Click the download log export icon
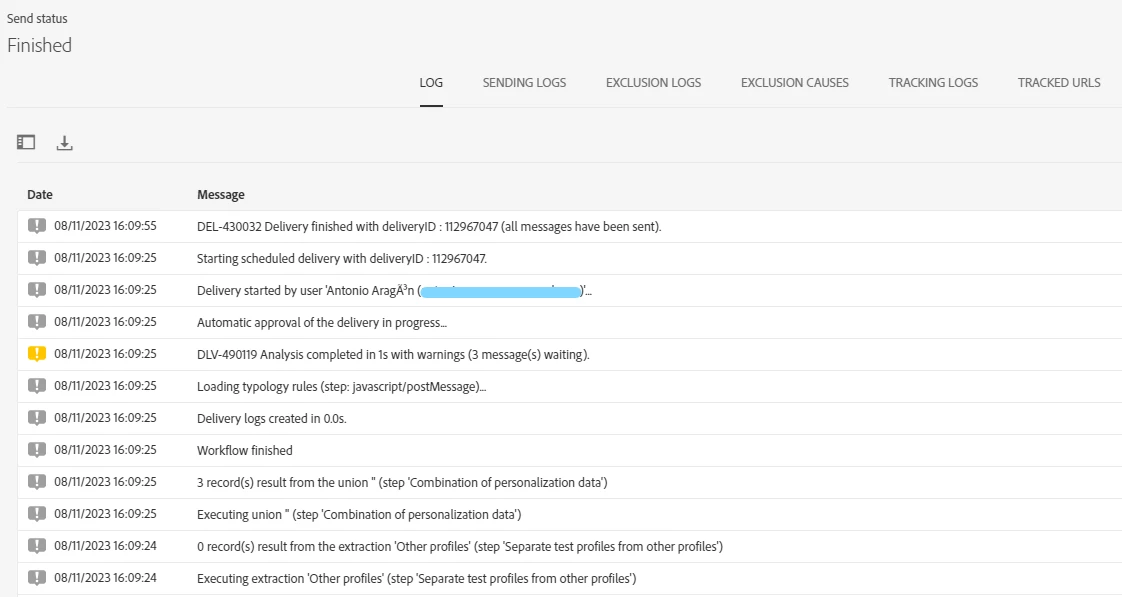The image size is (1122, 597). click(64, 143)
